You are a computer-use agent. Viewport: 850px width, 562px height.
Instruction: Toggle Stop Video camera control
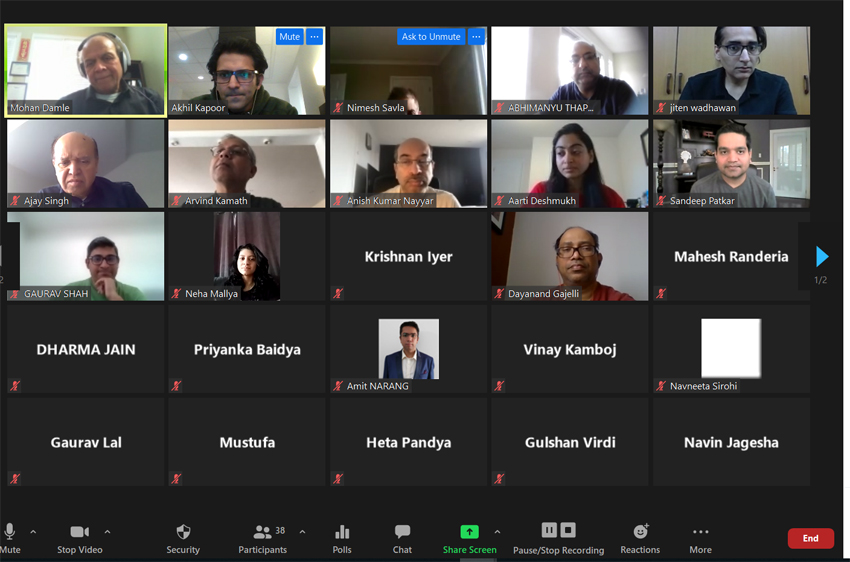[80, 532]
